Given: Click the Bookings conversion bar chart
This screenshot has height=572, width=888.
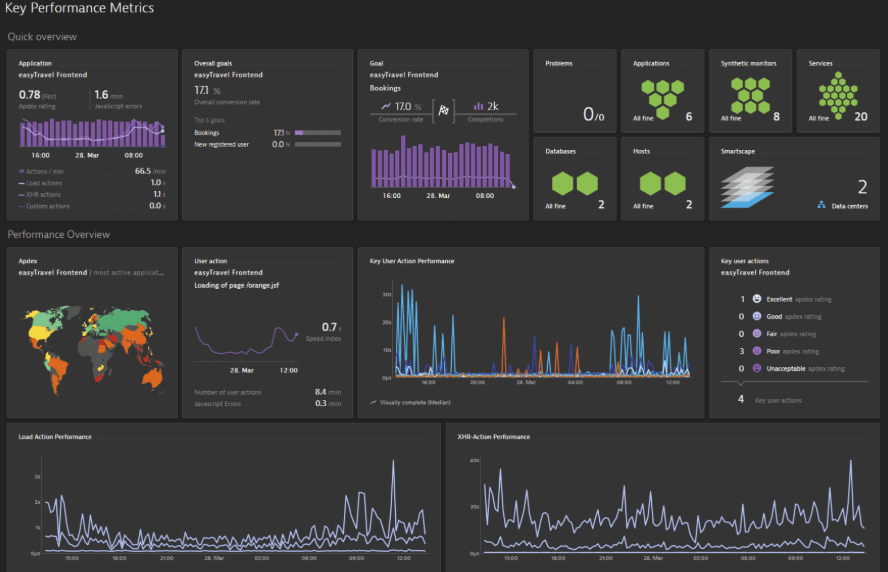Looking at the screenshot, I should 443,162.
